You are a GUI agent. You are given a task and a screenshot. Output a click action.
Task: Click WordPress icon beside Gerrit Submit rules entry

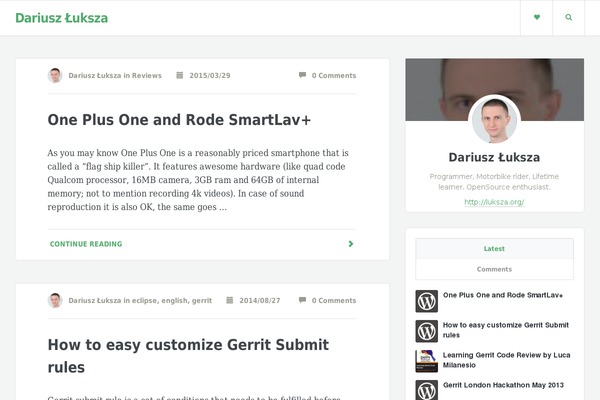427,331
